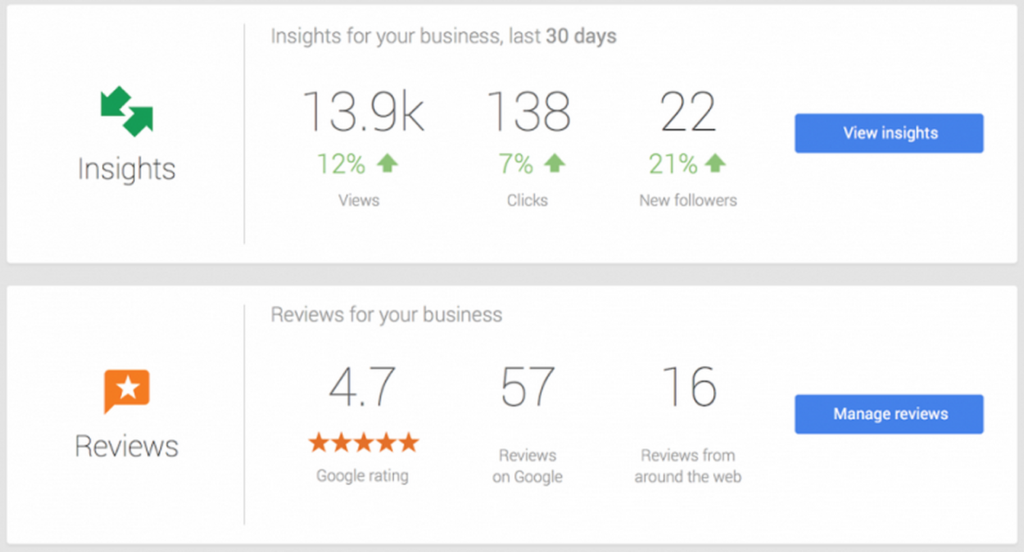Click the 13.9k views count
The width and height of the screenshot is (1024, 552).
363,112
